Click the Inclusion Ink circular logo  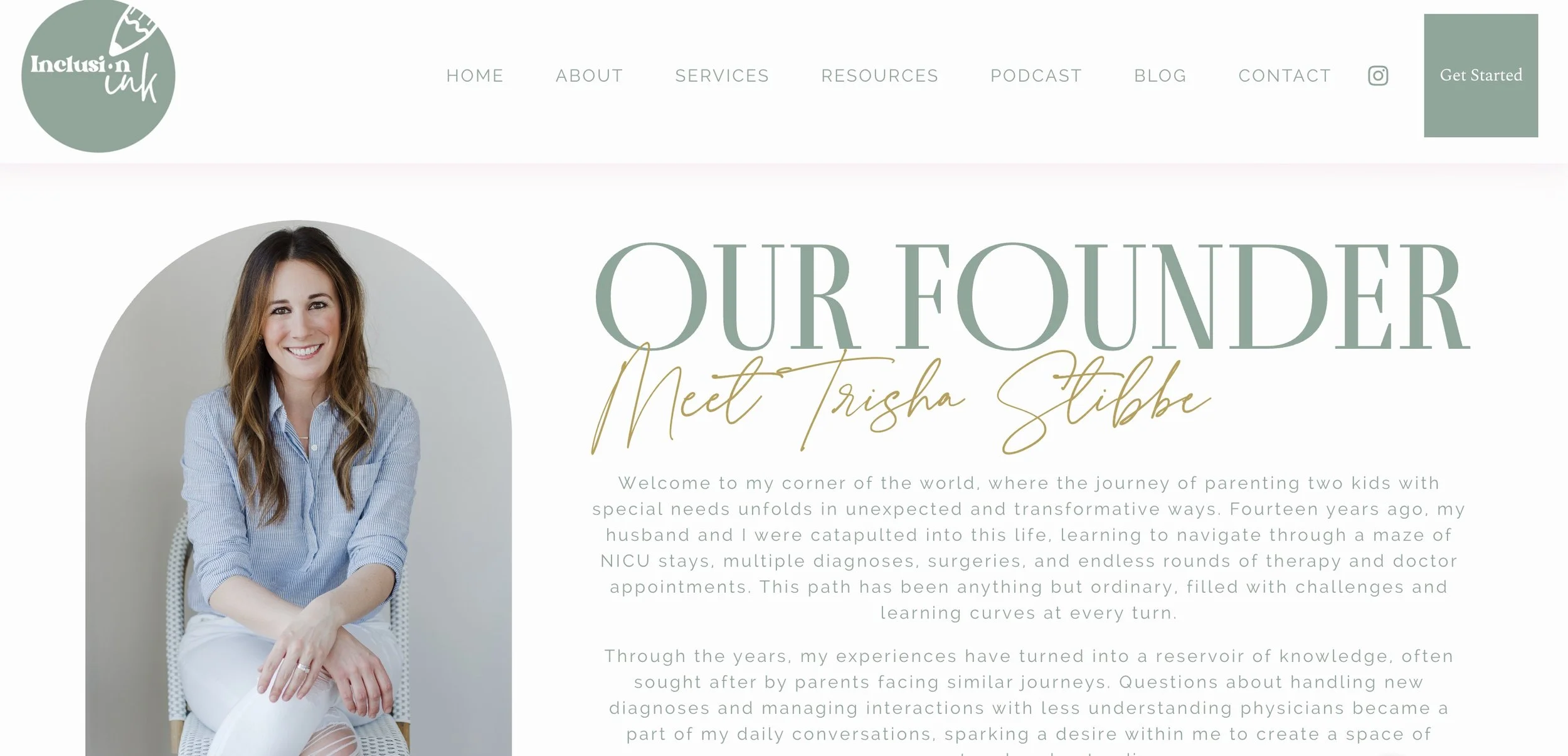98,75
